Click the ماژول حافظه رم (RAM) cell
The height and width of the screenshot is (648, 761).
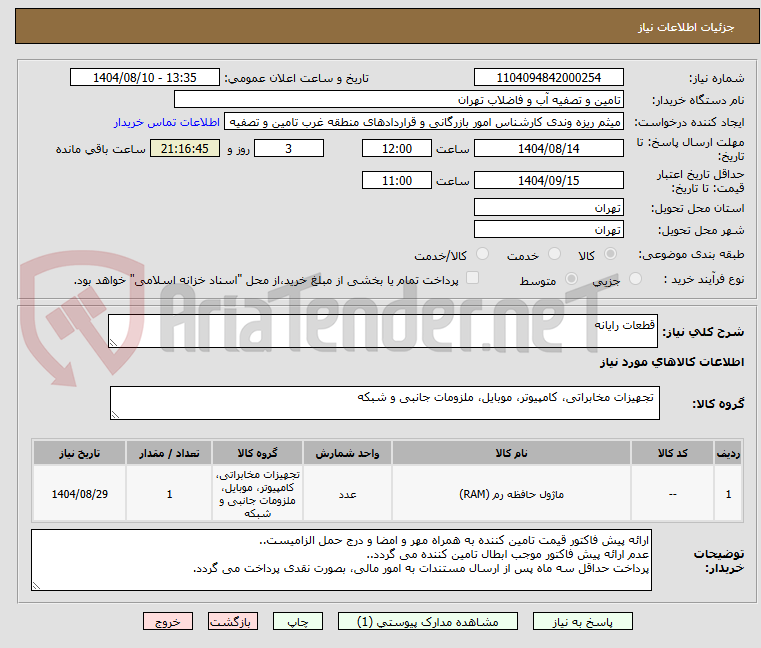[511, 495]
